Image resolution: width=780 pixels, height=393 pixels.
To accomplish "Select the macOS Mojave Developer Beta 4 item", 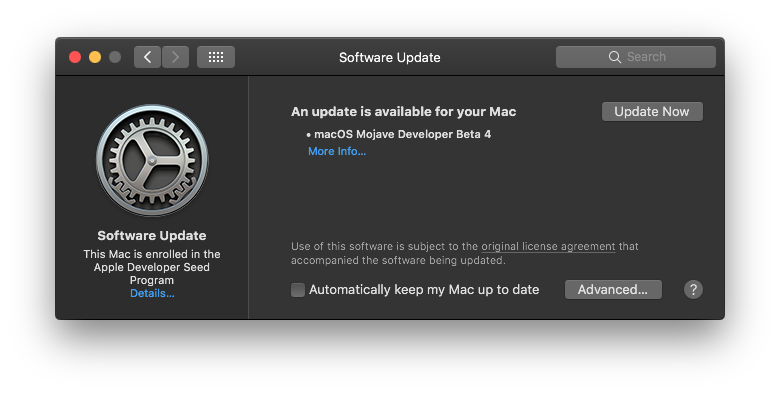I will pos(402,134).
